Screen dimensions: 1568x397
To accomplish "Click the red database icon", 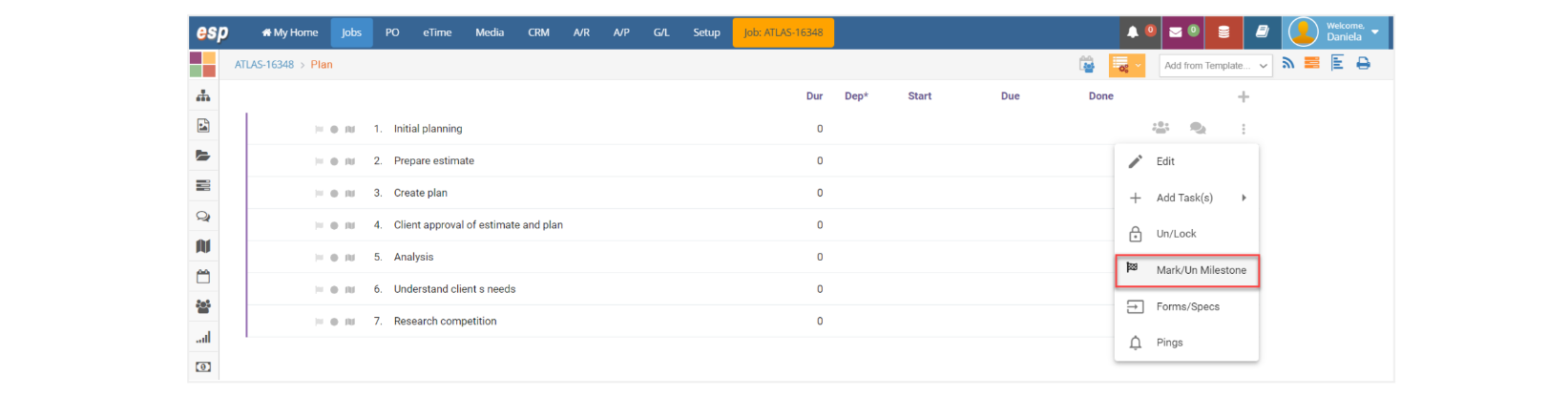I will [1223, 32].
